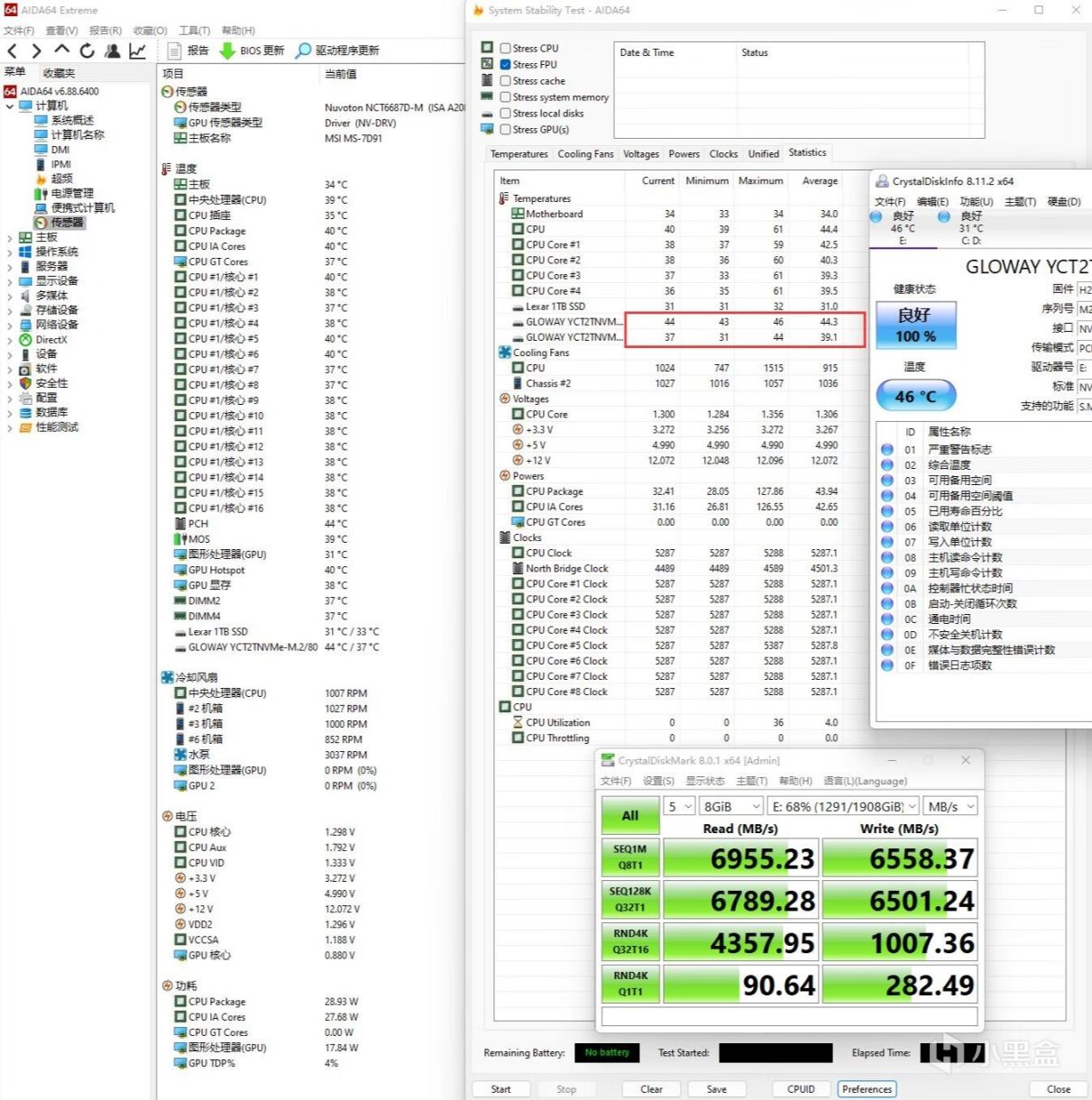This screenshot has width=1092, height=1100.
Task: Enable the Stress CPU checkbox
Action: pos(506,49)
